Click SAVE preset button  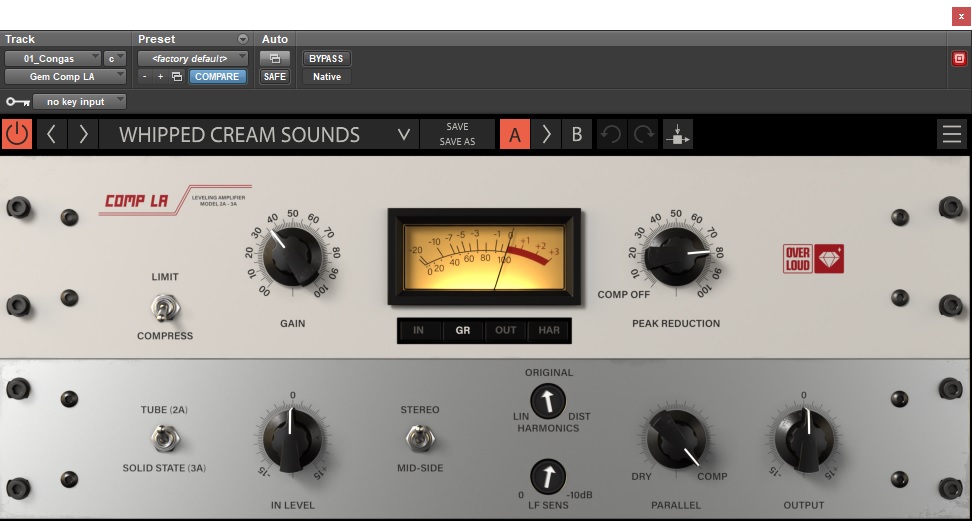click(x=457, y=127)
